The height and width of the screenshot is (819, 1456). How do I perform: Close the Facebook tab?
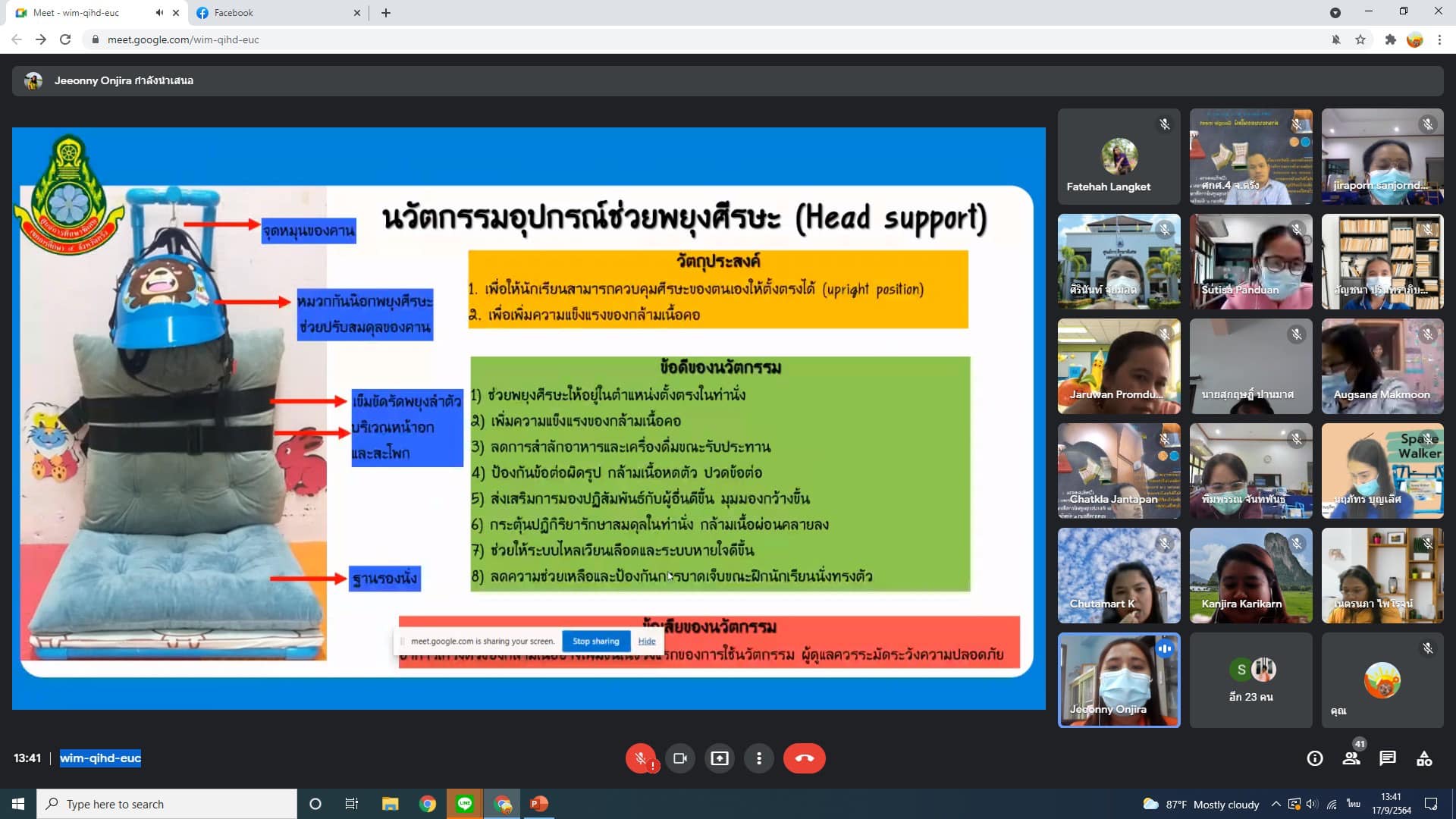(x=357, y=13)
